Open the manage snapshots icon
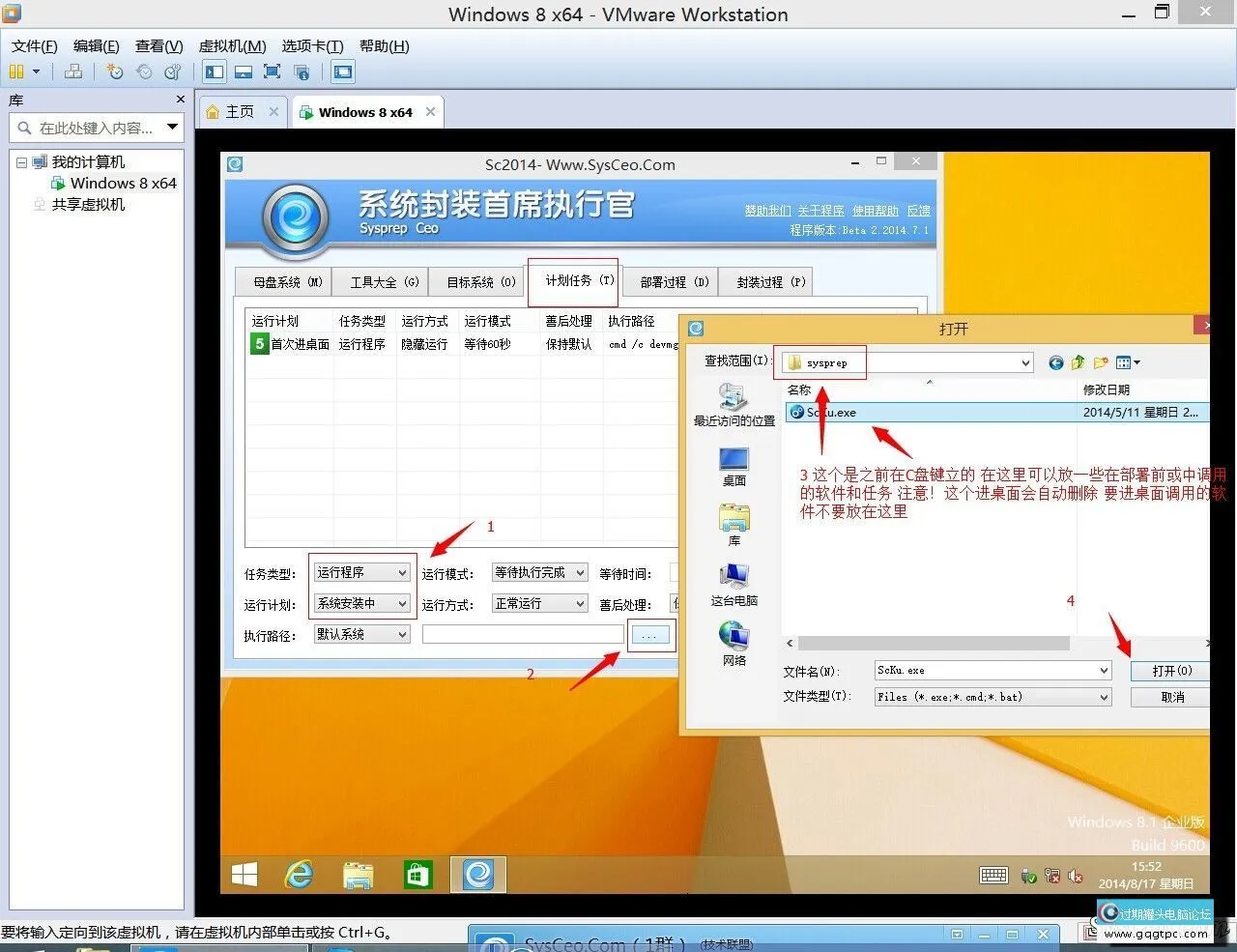1237x952 pixels. point(173,72)
